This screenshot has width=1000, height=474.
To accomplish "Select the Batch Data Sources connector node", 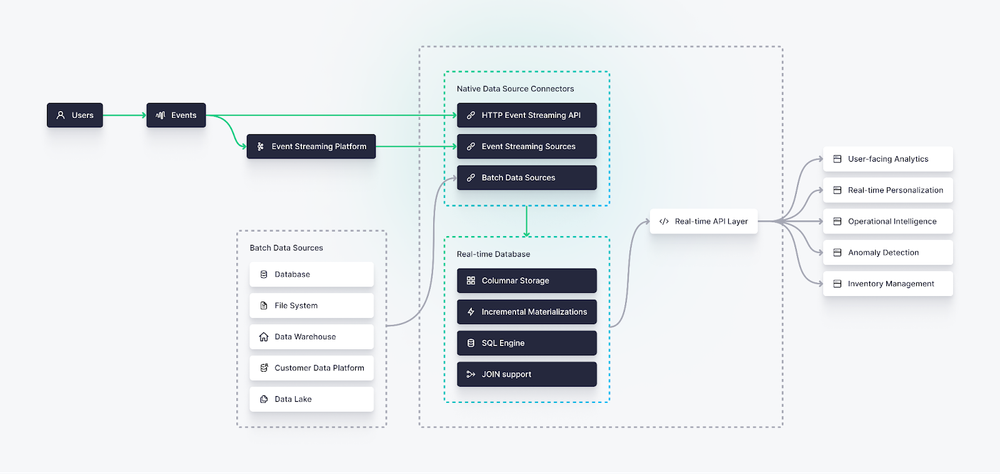I will tap(526, 178).
